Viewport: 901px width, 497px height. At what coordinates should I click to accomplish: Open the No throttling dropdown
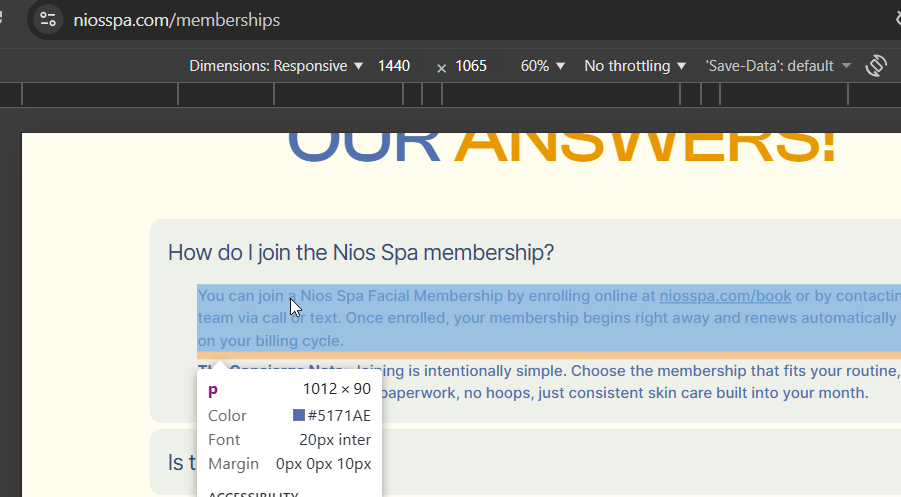[635, 66]
